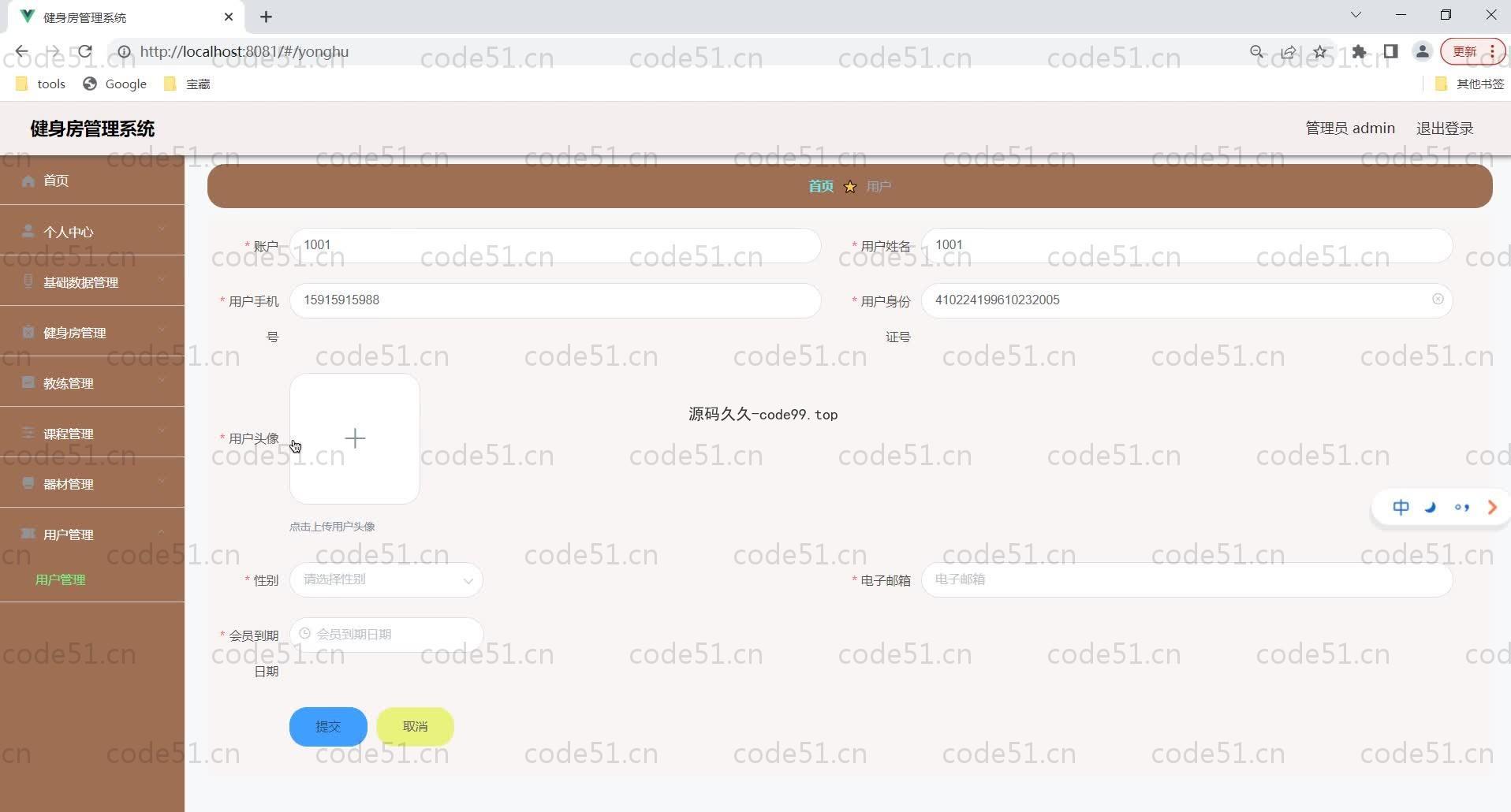
Task: Click 点击上传用户头像 hint text
Action: [332, 527]
